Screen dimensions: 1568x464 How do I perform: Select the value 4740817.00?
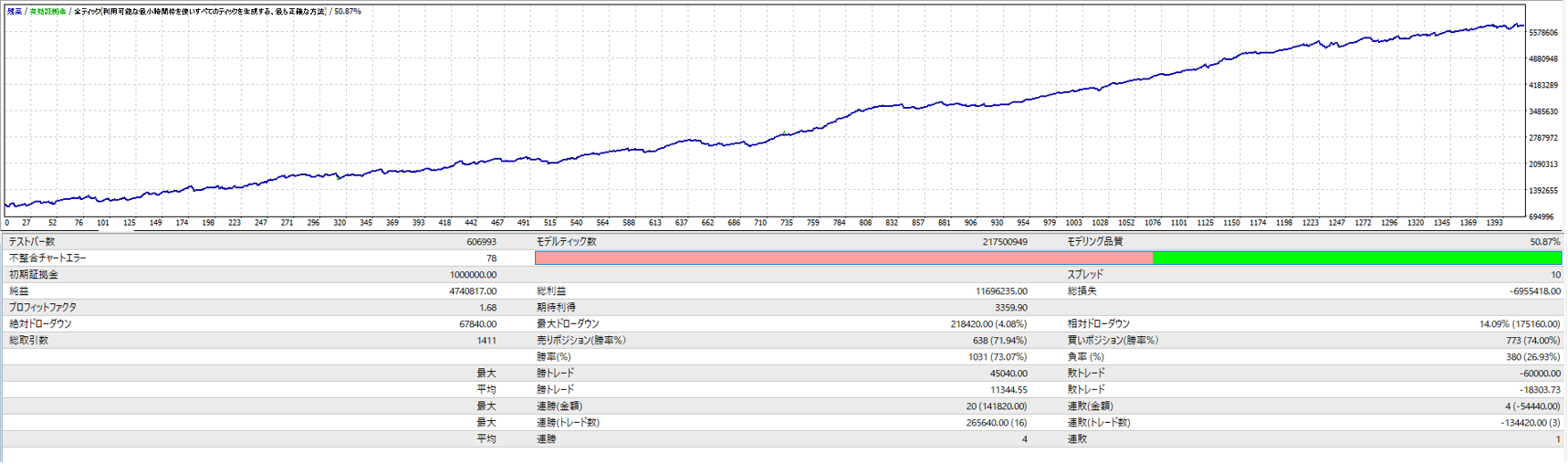pyautogui.click(x=473, y=291)
